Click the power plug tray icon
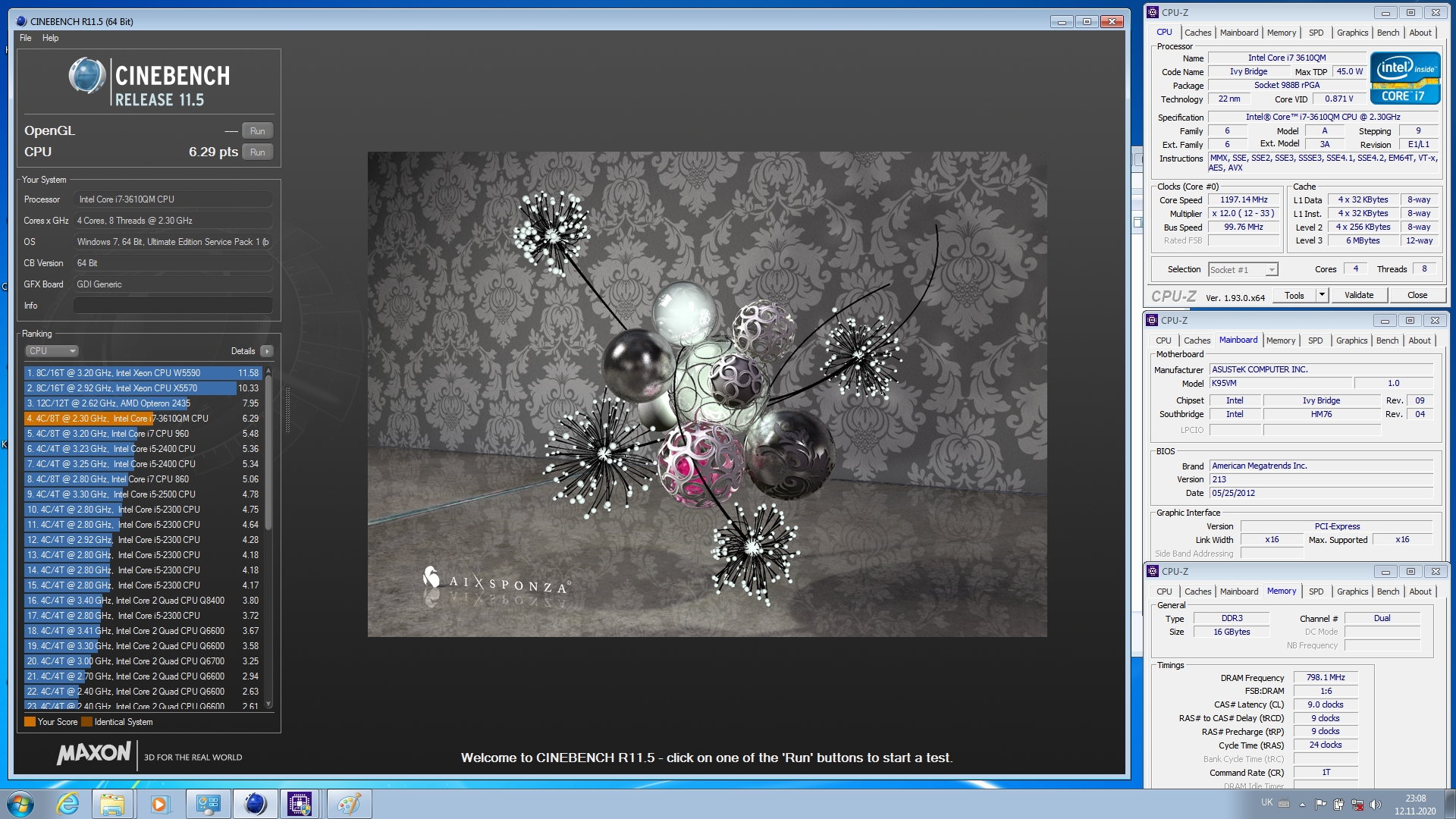The width and height of the screenshot is (1456, 819). [x=1338, y=805]
